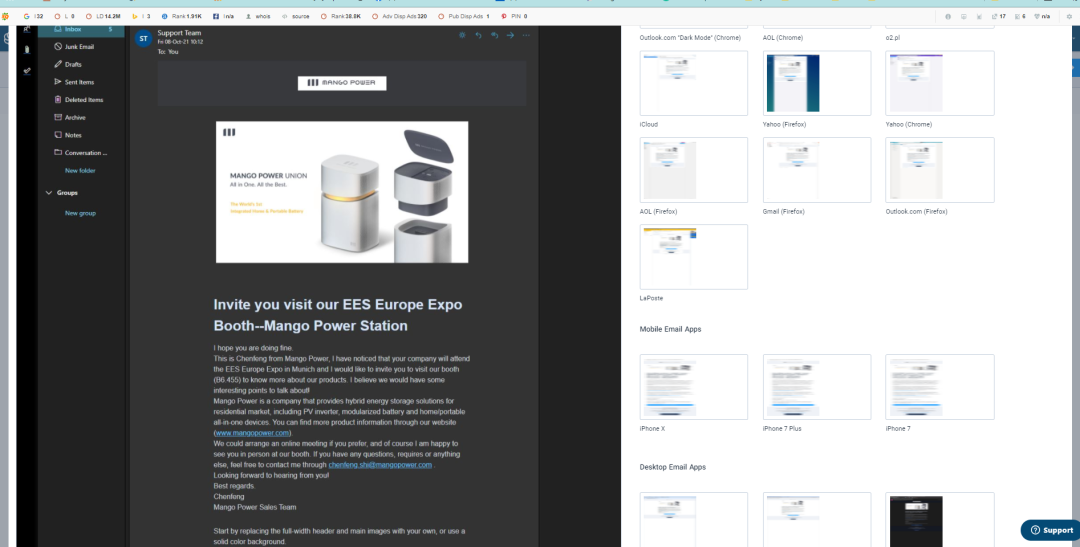
Task: Click the Deleted Items trash icon
Action: coord(59,100)
